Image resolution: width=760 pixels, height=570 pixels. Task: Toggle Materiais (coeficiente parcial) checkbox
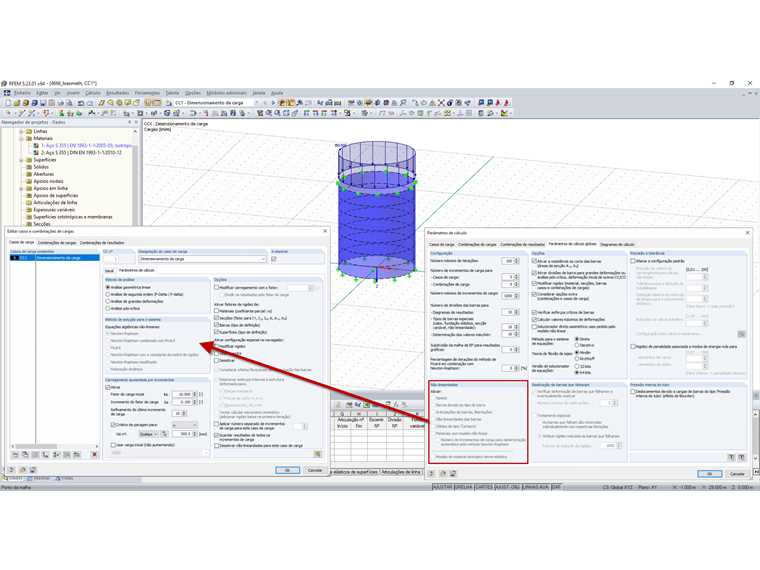coord(217,311)
